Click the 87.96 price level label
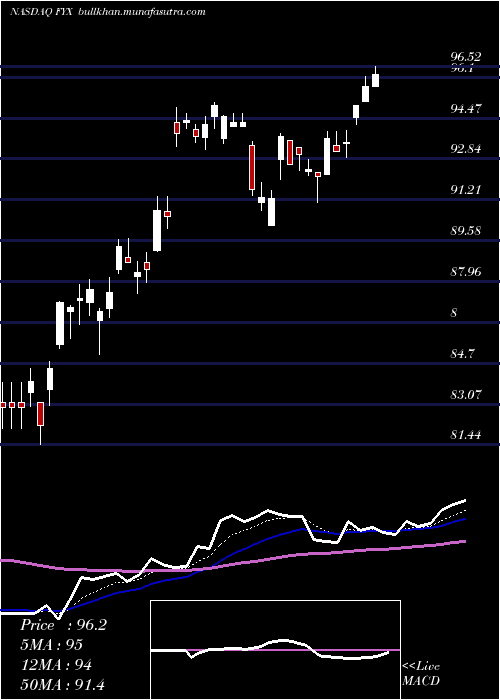 tap(466, 271)
